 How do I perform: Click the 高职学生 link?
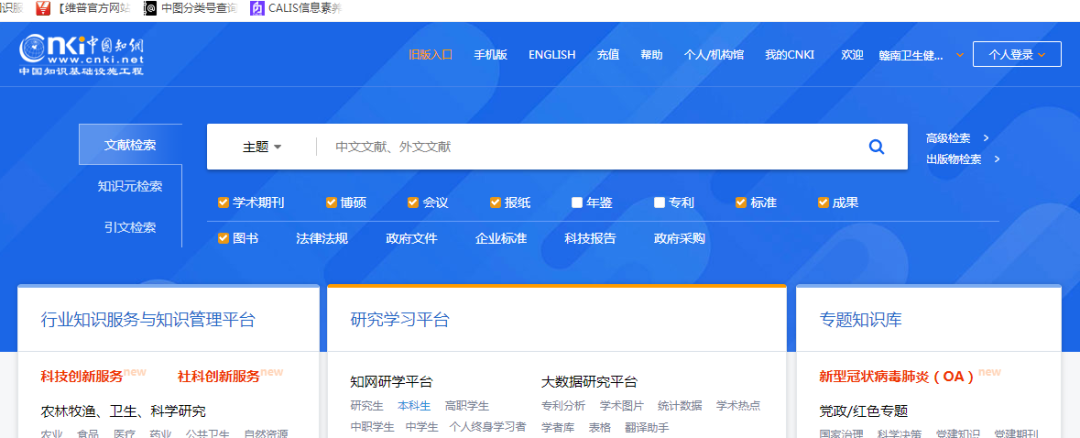point(467,406)
